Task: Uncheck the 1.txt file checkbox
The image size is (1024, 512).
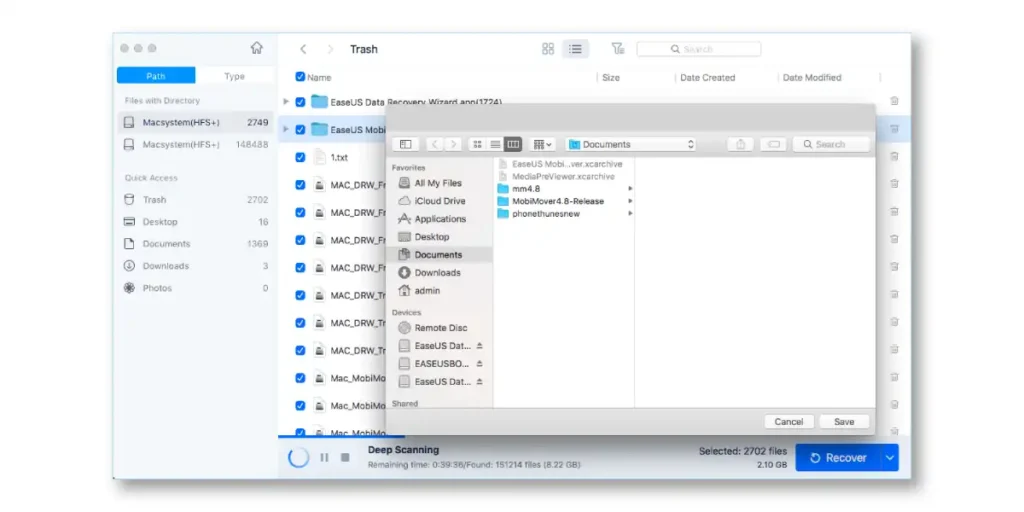Action: click(300, 157)
